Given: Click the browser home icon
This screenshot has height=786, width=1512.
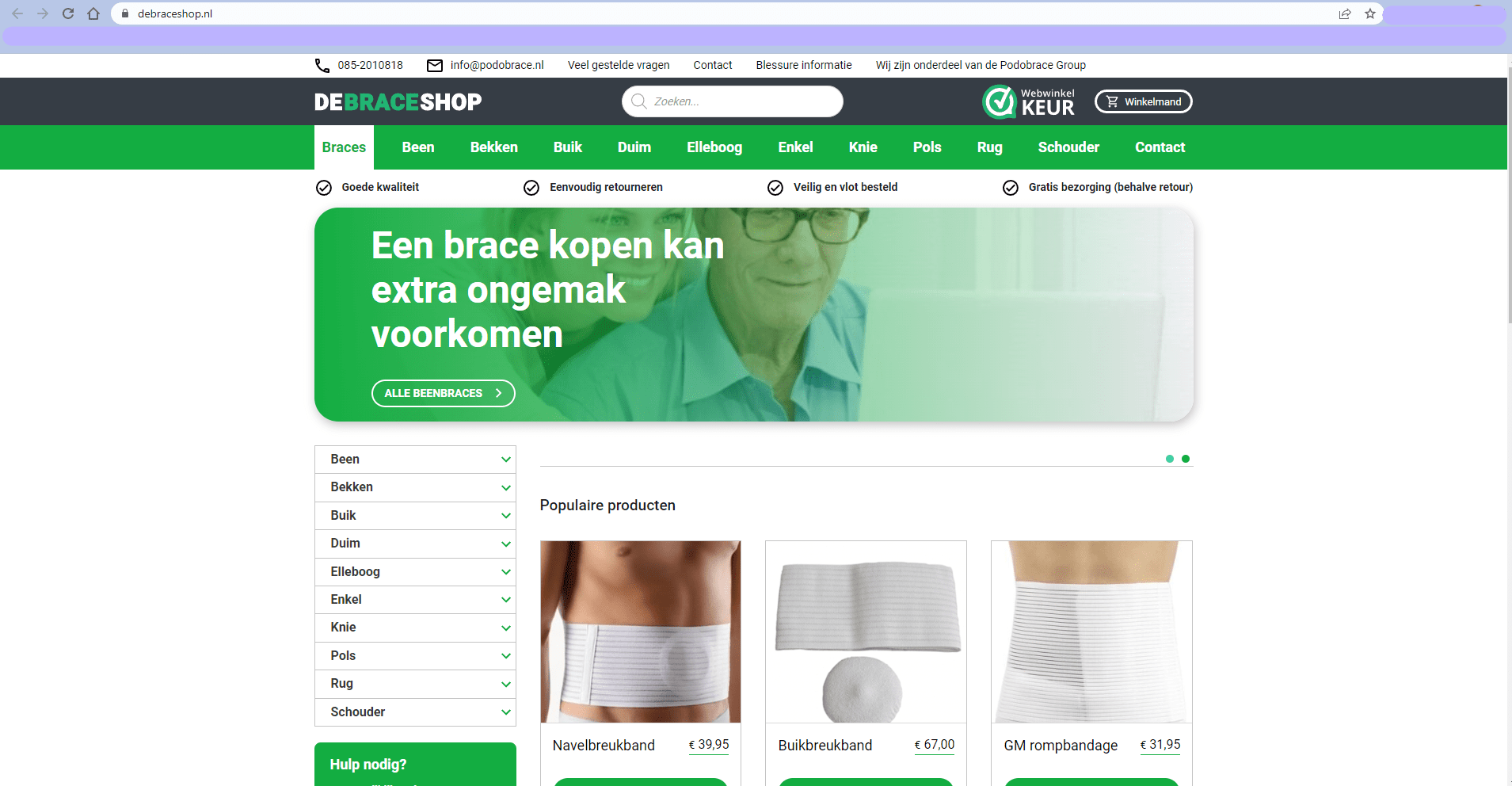Looking at the screenshot, I should tap(93, 13).
